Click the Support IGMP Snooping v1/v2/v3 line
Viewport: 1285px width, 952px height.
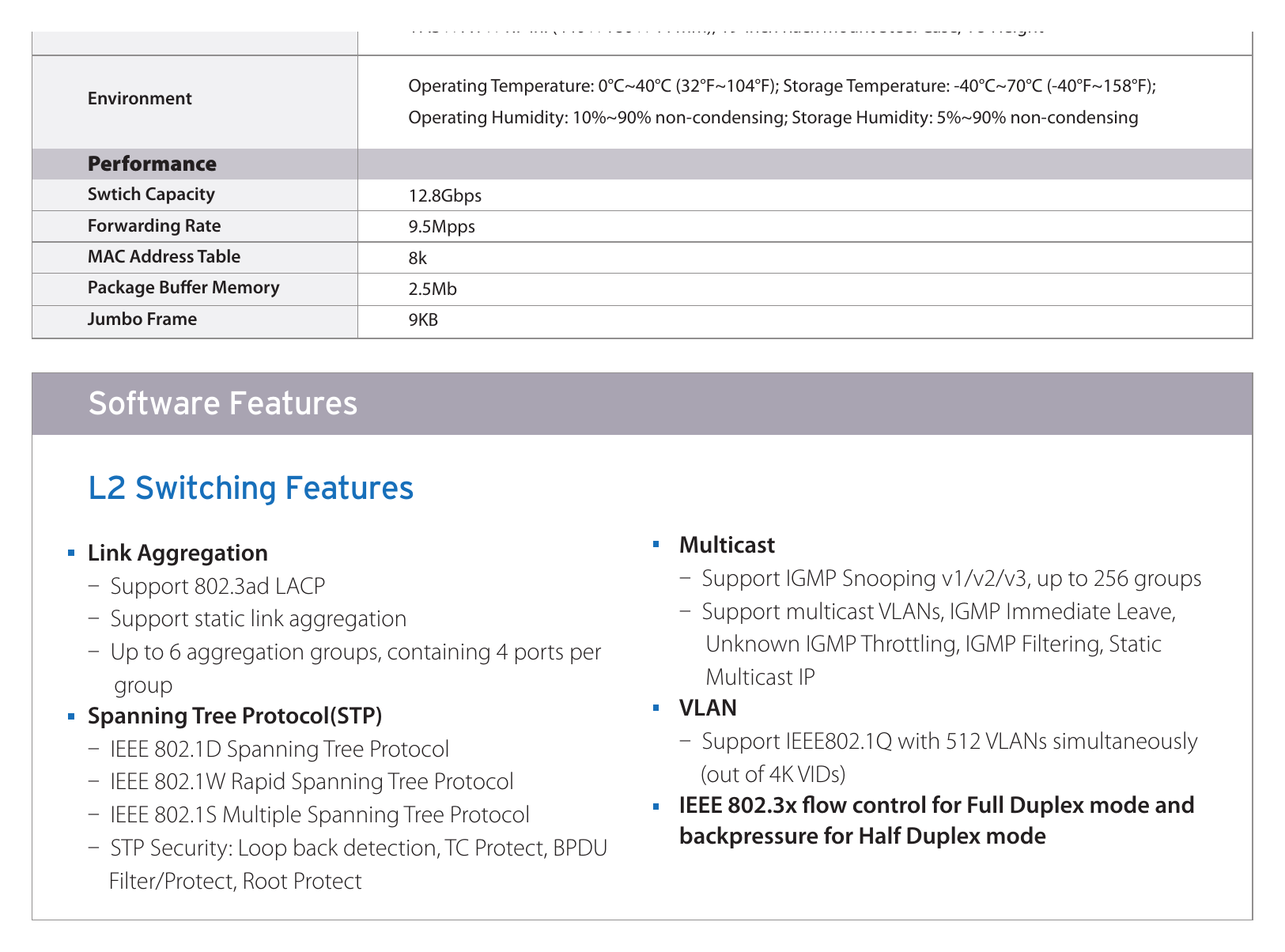[951, 579]
